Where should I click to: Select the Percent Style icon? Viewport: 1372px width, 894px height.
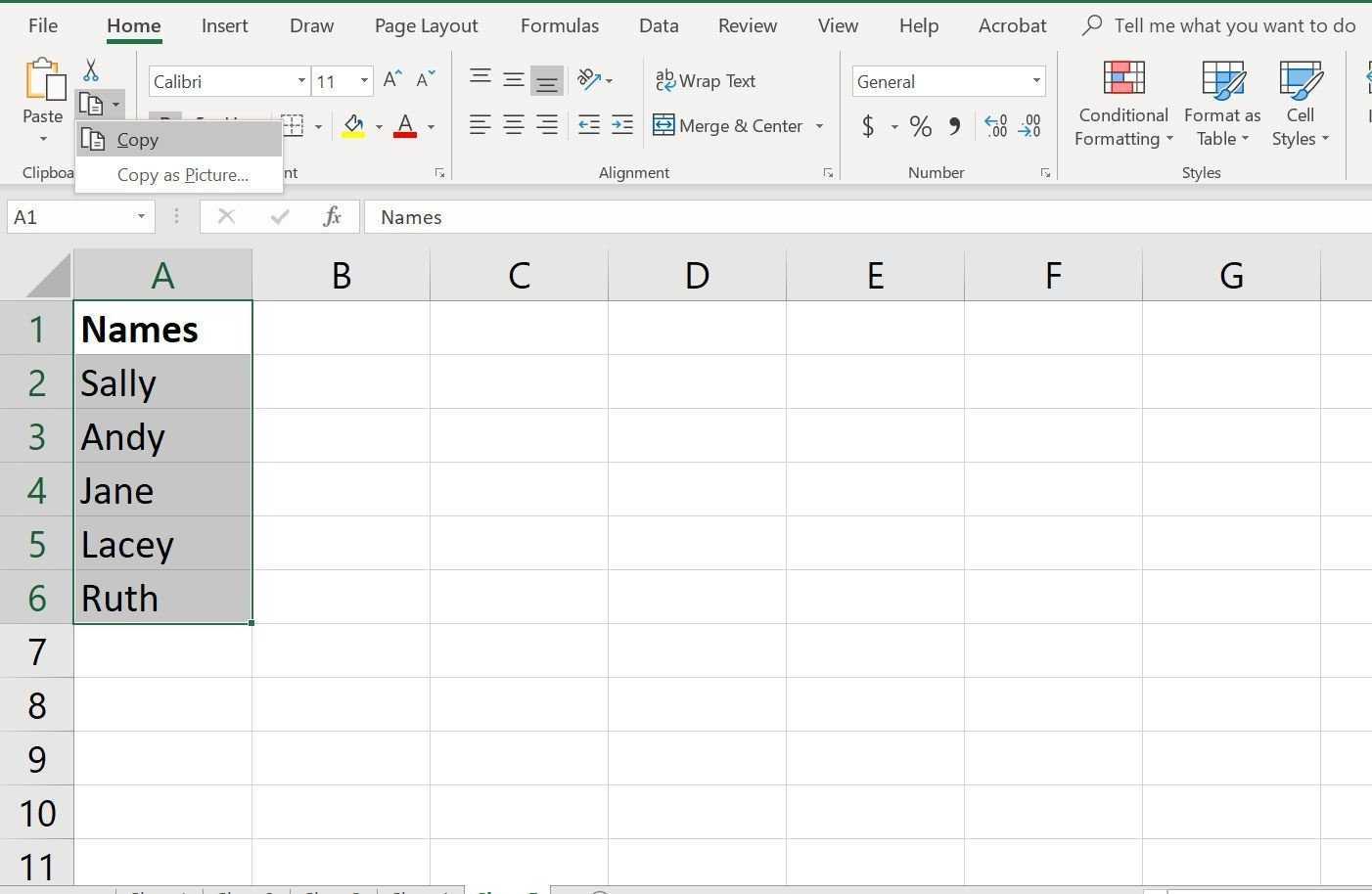pos(920,126)
